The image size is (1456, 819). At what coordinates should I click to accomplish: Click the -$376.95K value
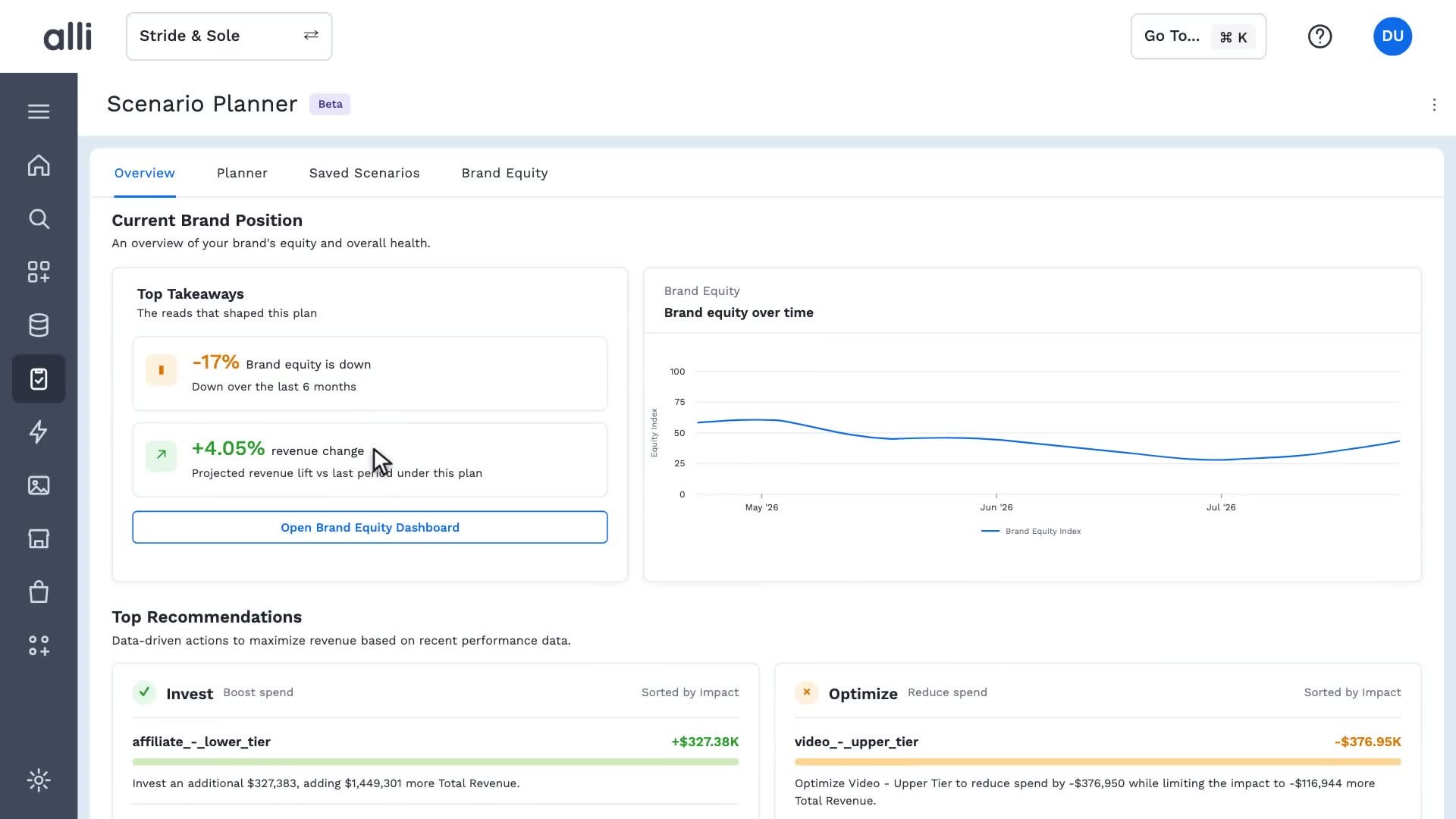(1367, 742)
